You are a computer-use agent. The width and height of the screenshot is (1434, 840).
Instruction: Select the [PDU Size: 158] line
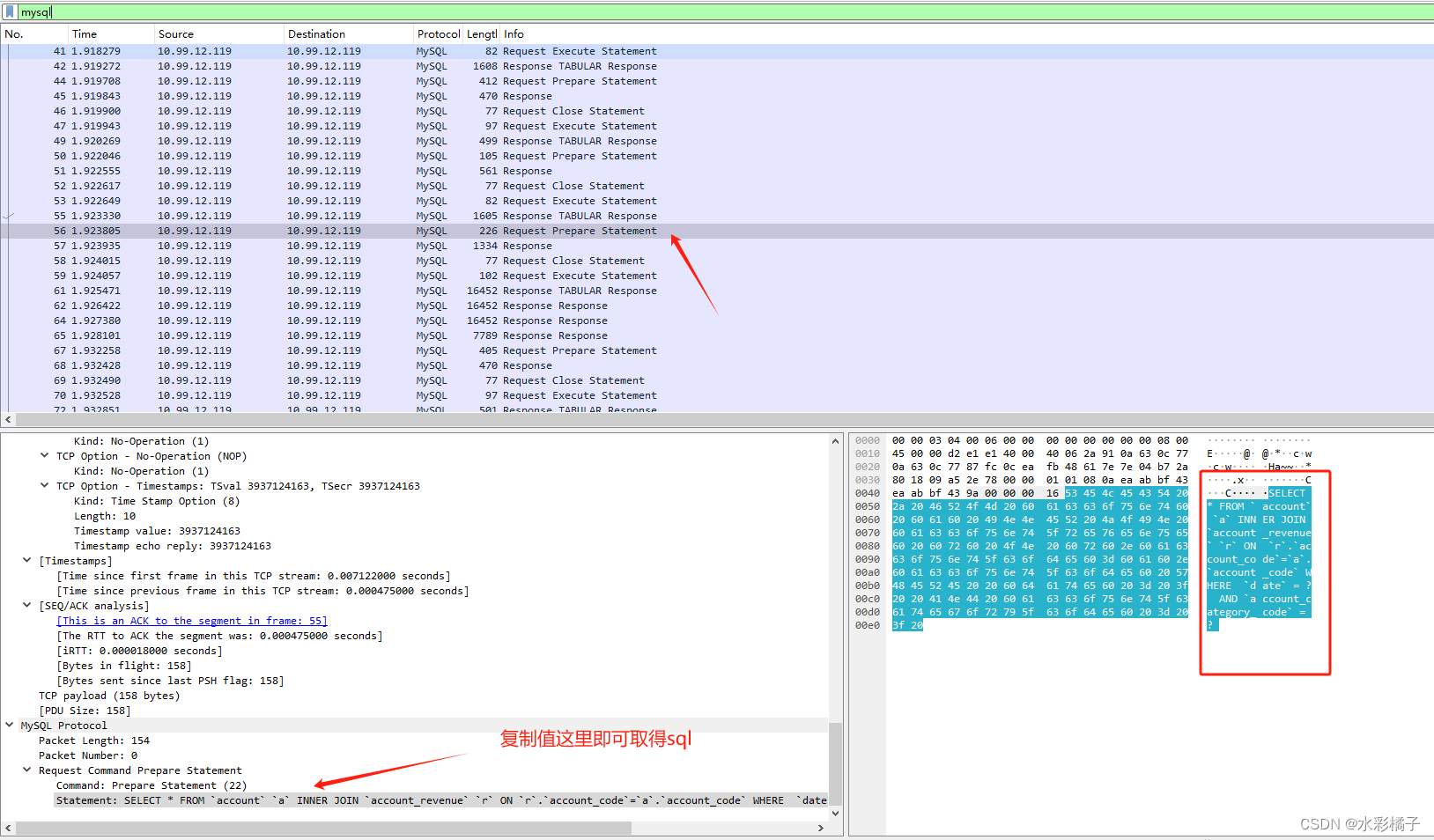coord(85,711)
